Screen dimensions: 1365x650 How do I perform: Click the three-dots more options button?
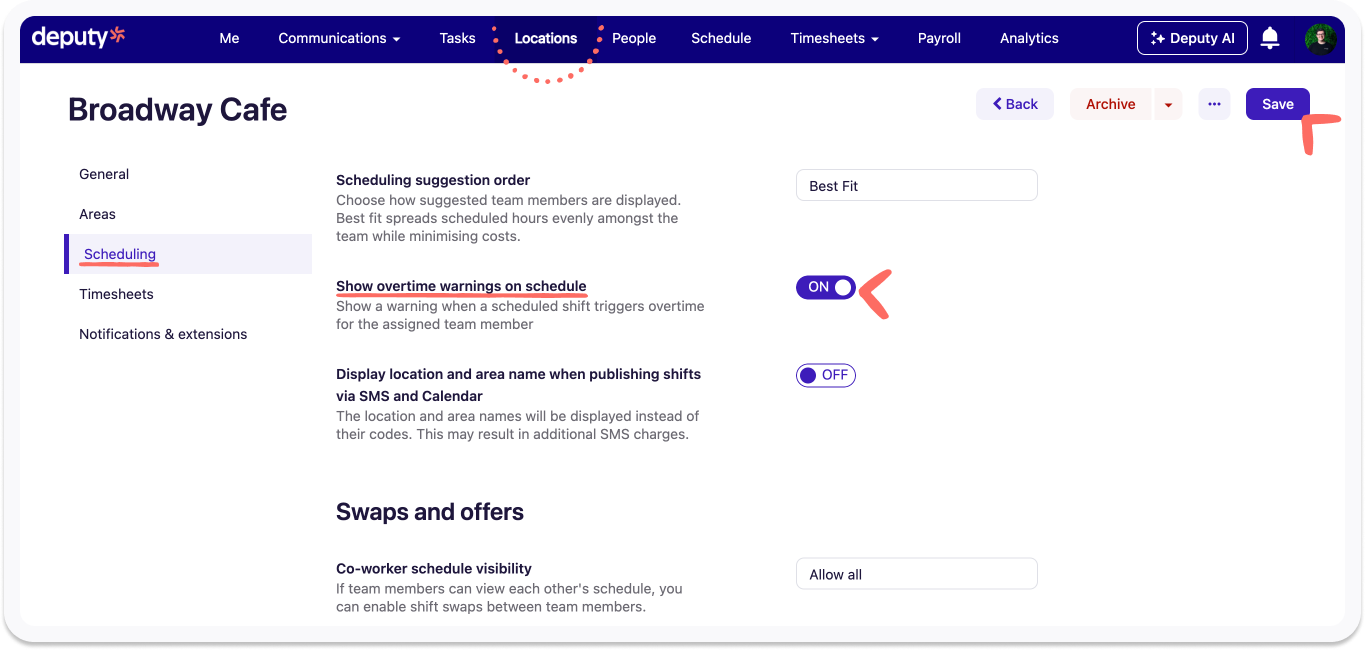tap(1214, 104)
